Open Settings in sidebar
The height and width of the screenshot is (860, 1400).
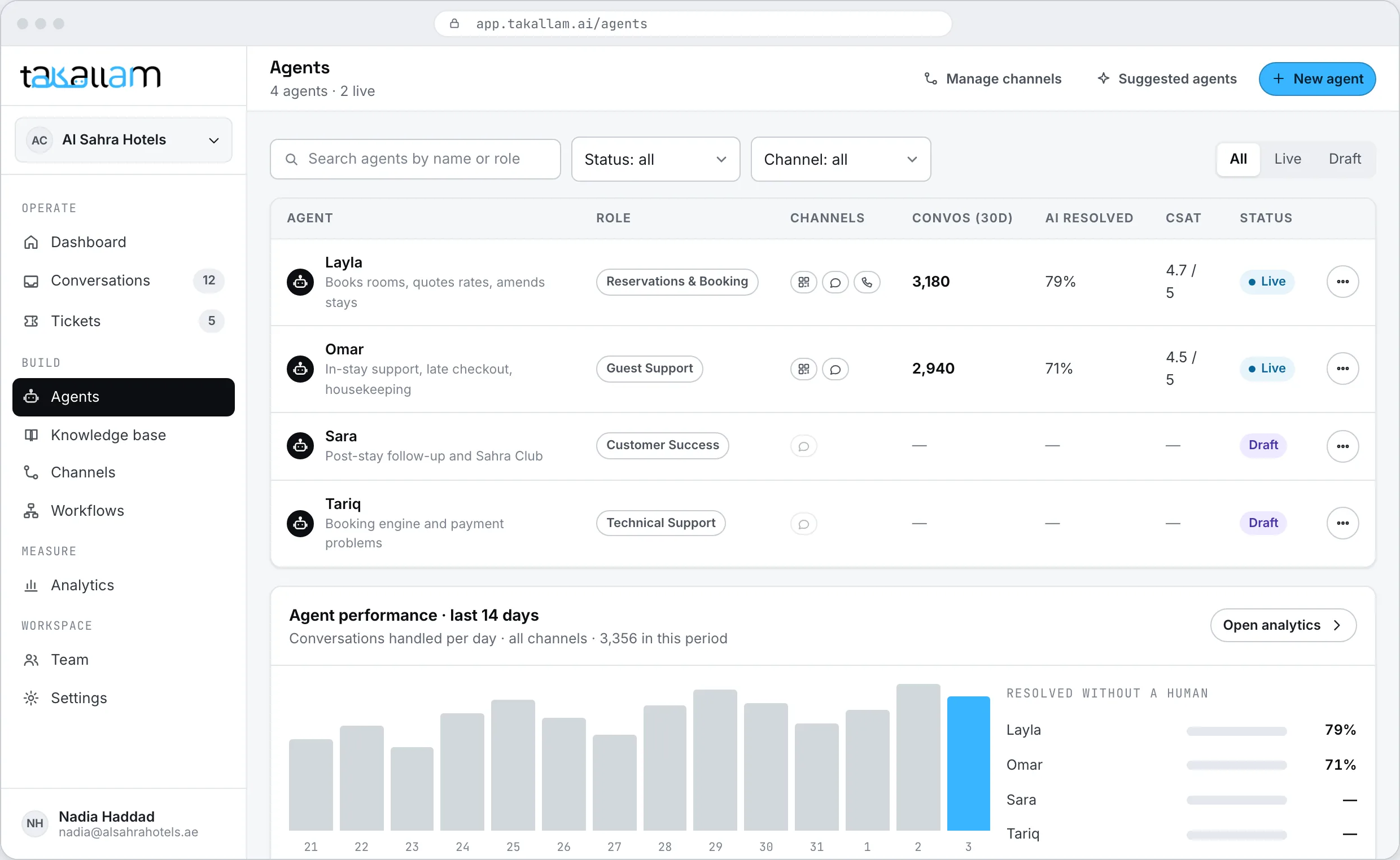(x=124, y=698)
